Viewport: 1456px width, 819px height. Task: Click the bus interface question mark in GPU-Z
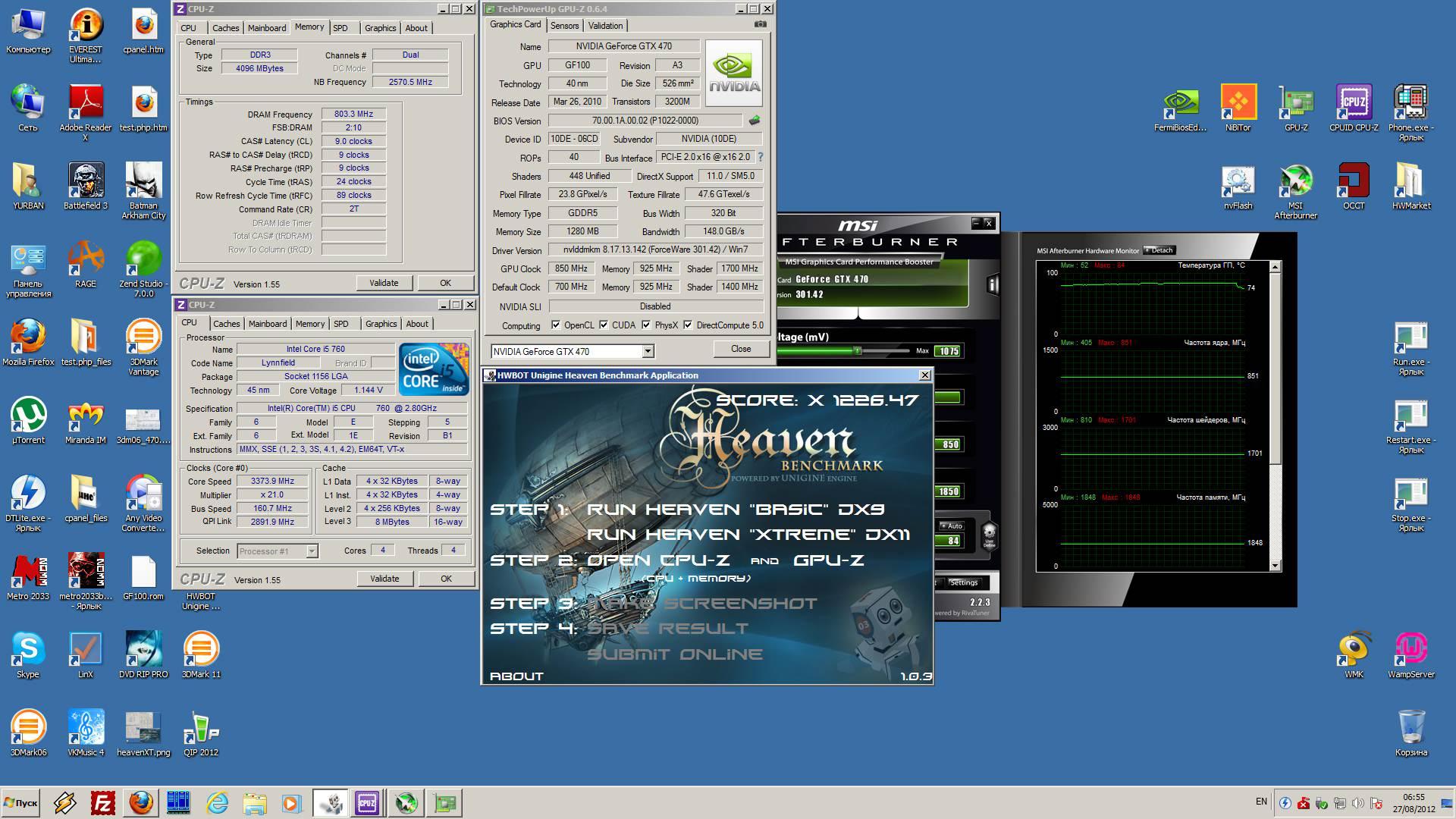click(760, 157)
